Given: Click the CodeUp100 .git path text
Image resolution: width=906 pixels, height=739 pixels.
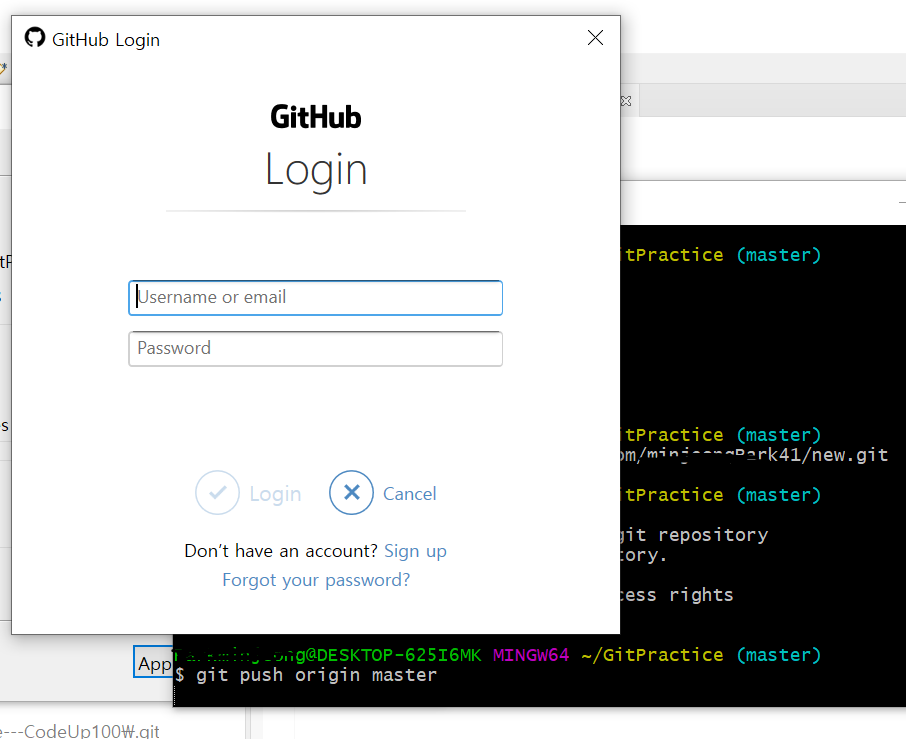Looking at the screenshot, I should coord(81,731).
